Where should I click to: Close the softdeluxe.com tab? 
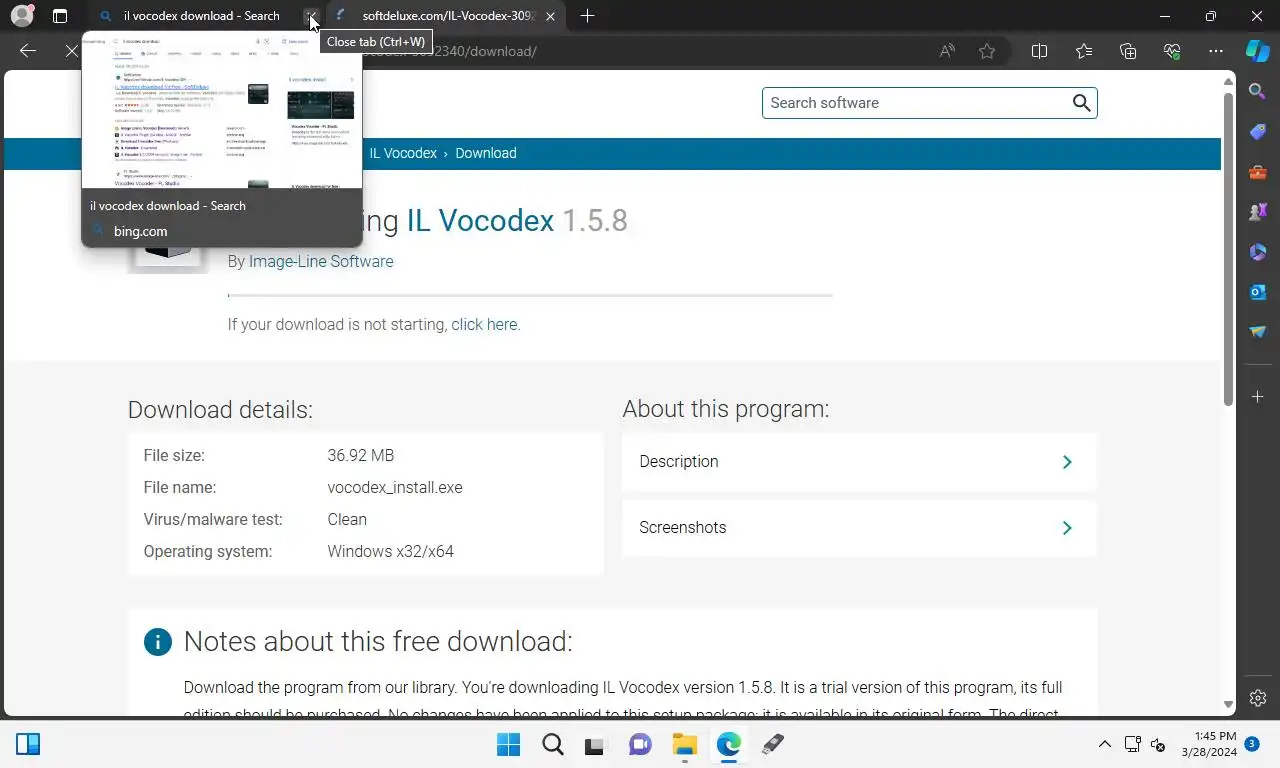[x=551, y=16]
